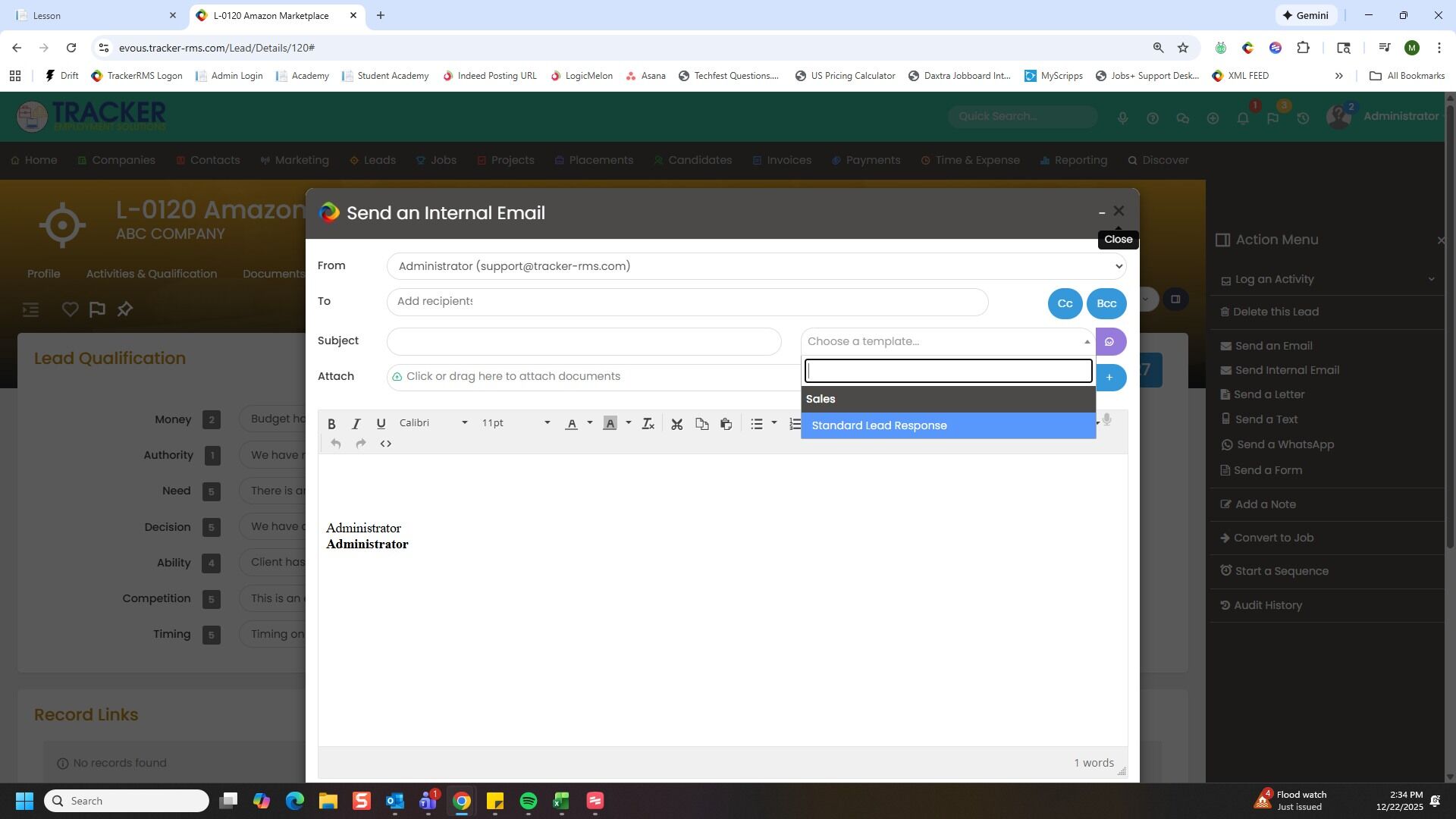This screenshot has height=819, width=1456.
Task: Toggle italic formatting in the editor
Action: (x=356, y=424)
